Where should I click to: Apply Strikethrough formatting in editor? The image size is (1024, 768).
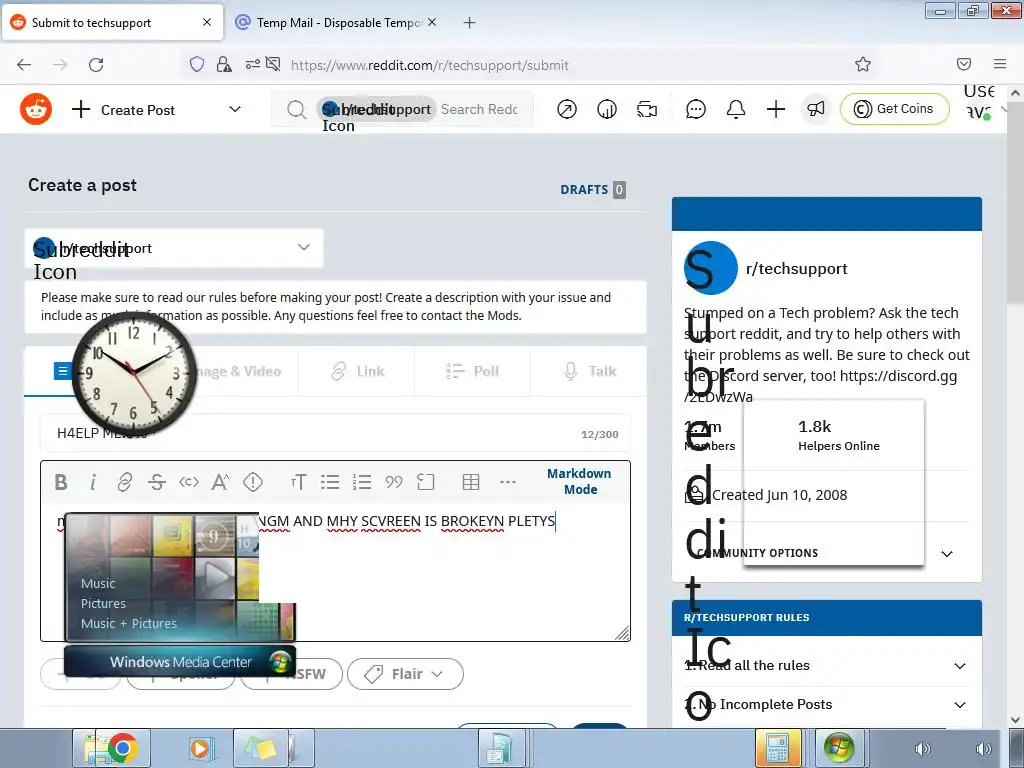click(x=157, y=482)
